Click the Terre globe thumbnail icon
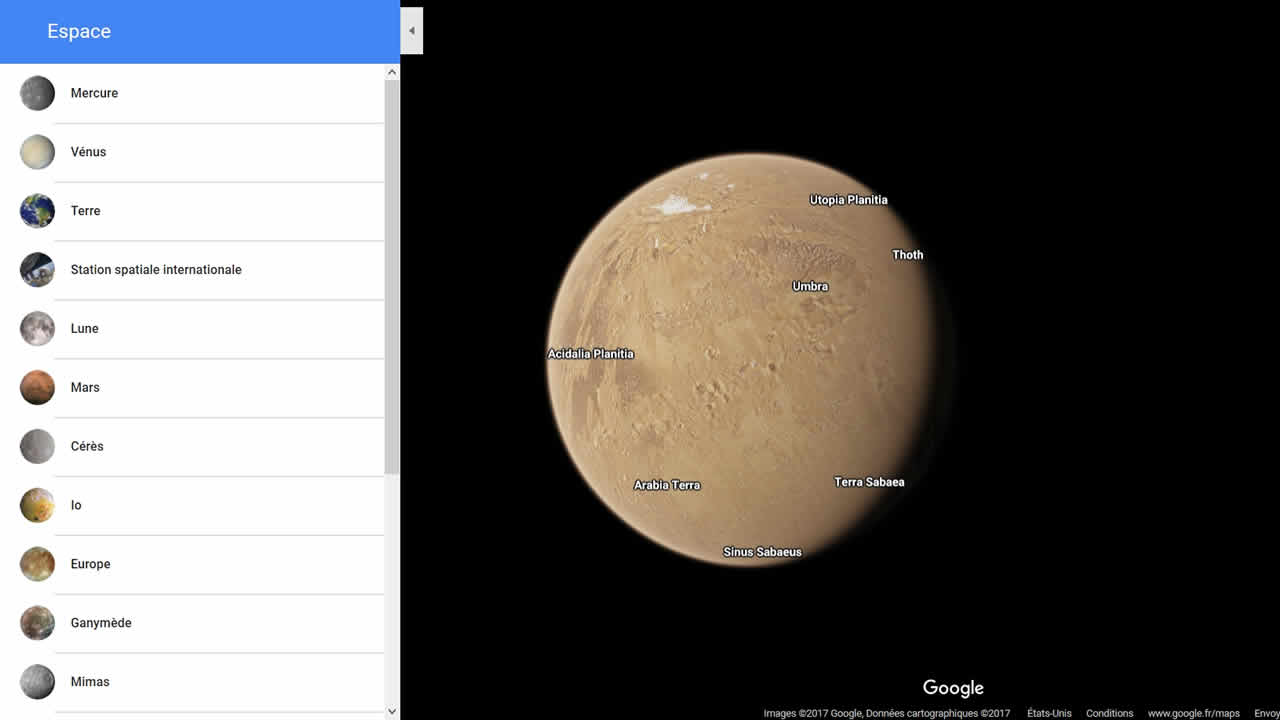The height and width of the screenshot is (720, 1280). point(37,211)
